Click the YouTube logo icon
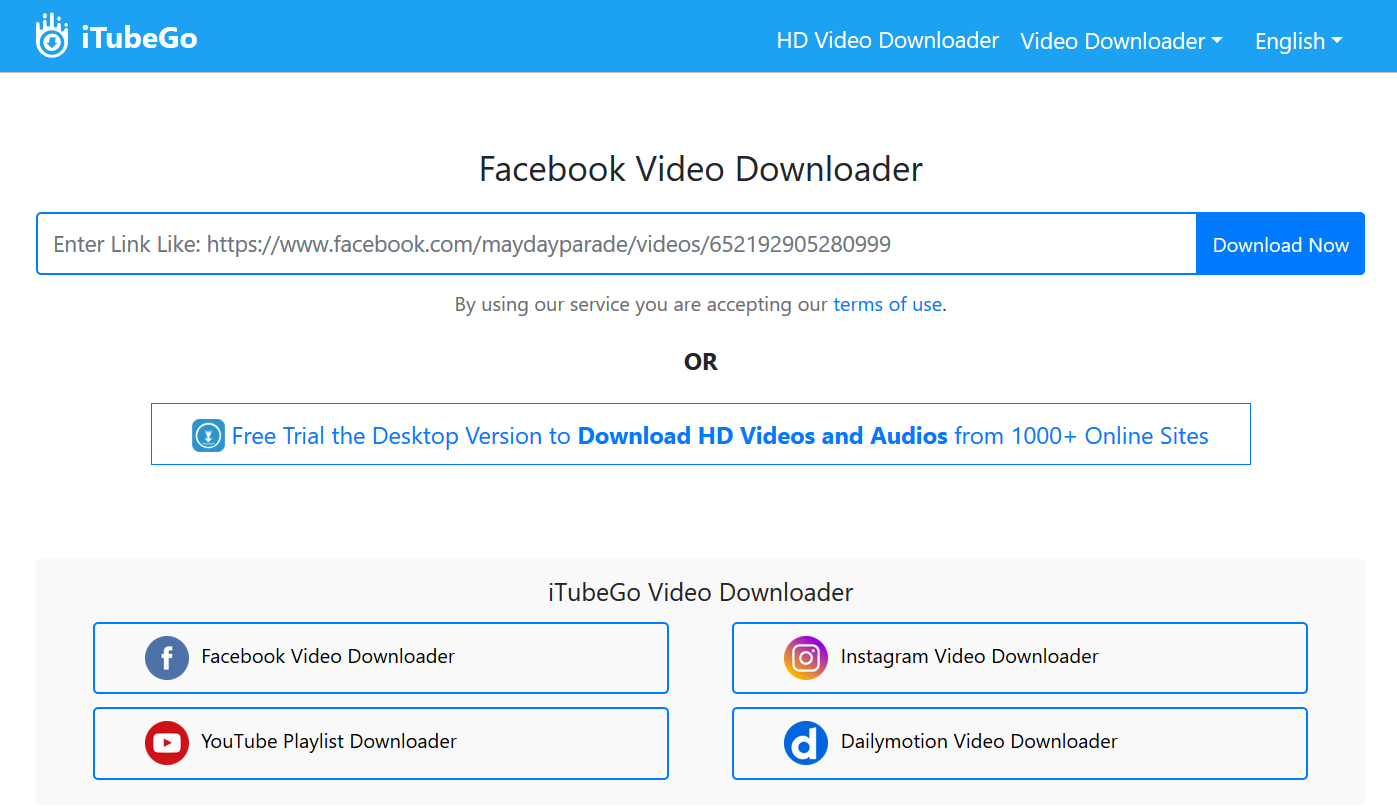This screenshot has width=1397, height=811. 167,743
